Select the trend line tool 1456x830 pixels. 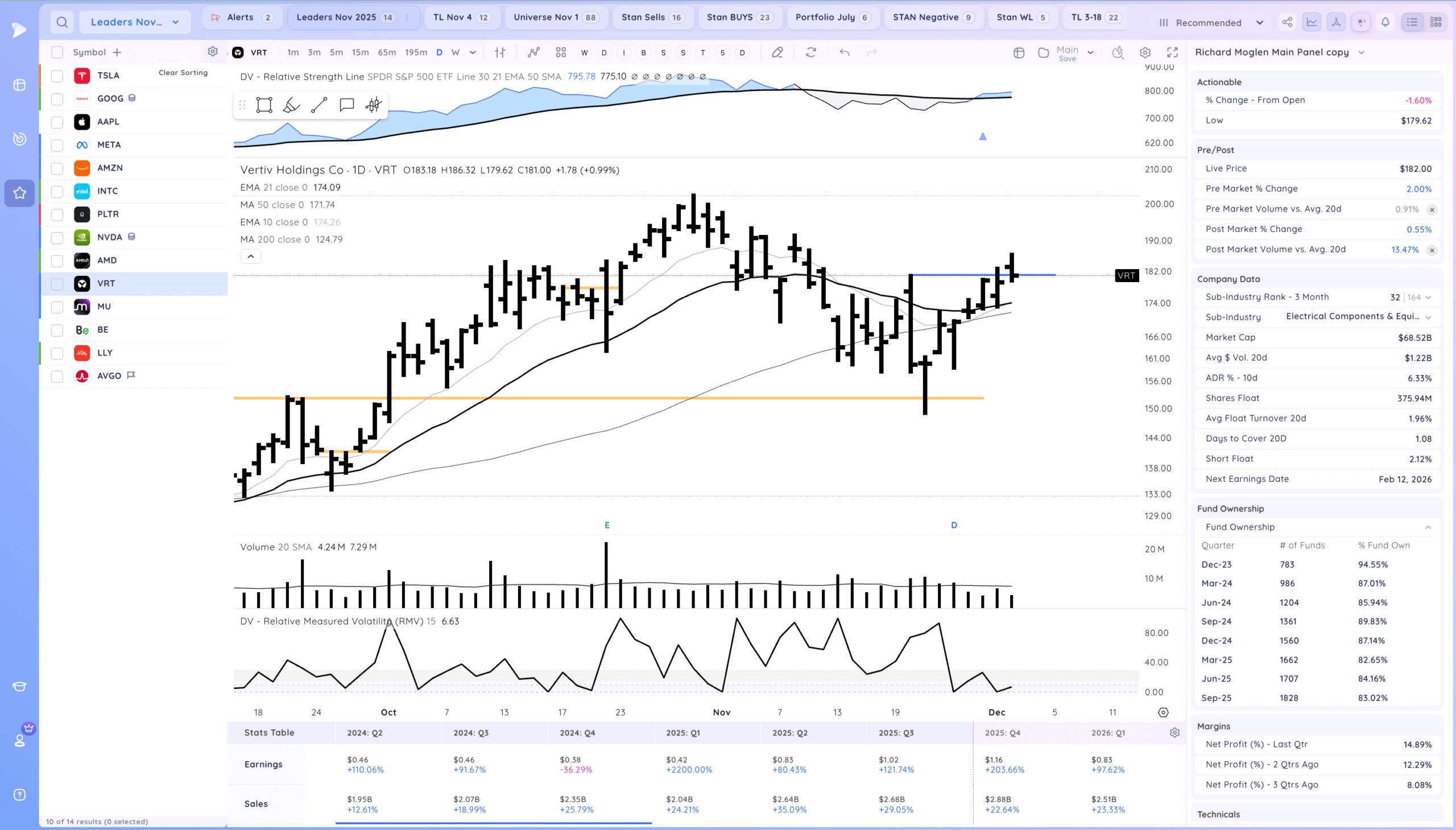319,105
